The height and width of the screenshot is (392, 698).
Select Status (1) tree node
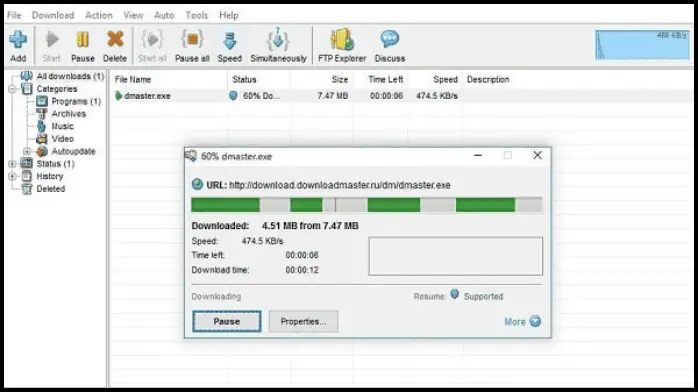[x=55, y=164]
